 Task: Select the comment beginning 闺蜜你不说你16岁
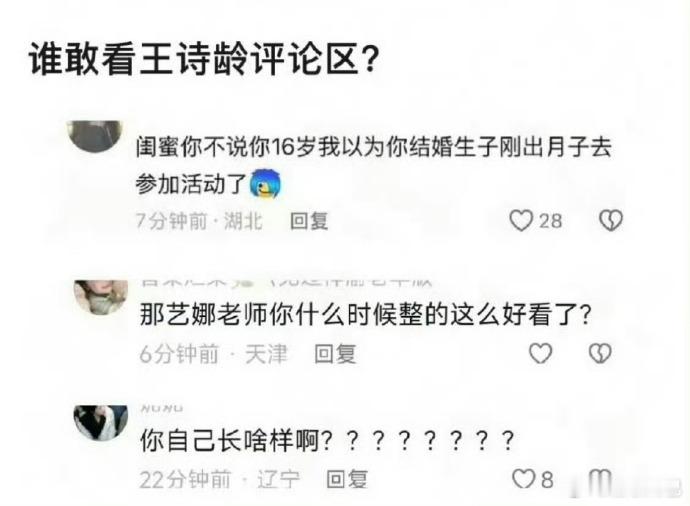click(374, 165)
